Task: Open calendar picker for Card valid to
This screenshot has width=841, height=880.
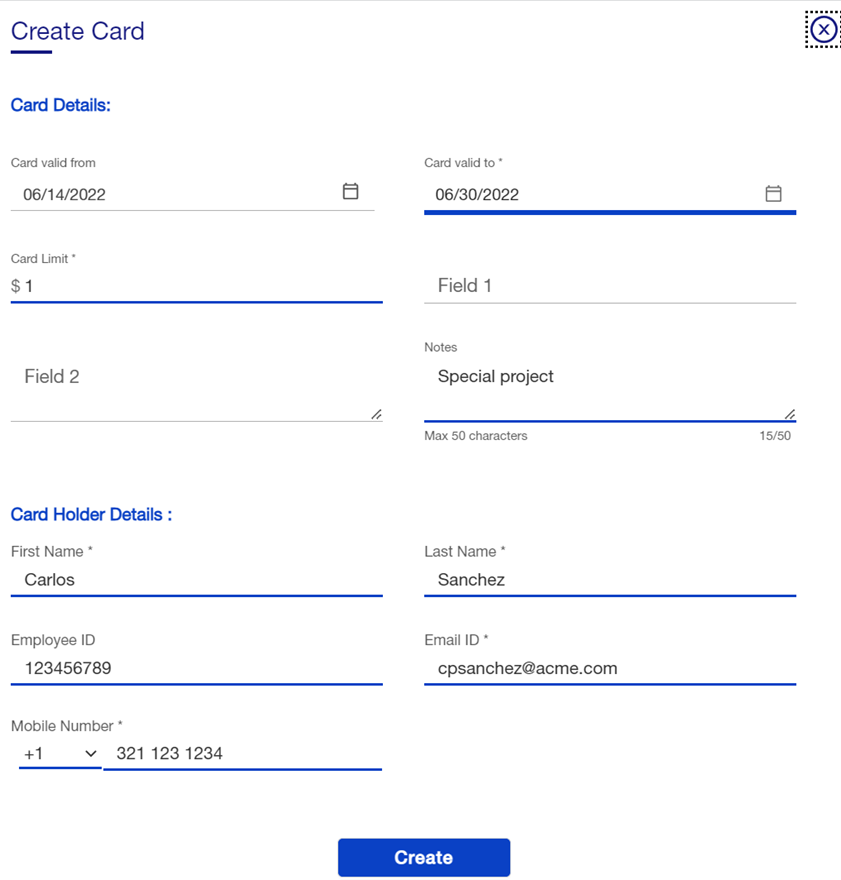Action: 773,194
